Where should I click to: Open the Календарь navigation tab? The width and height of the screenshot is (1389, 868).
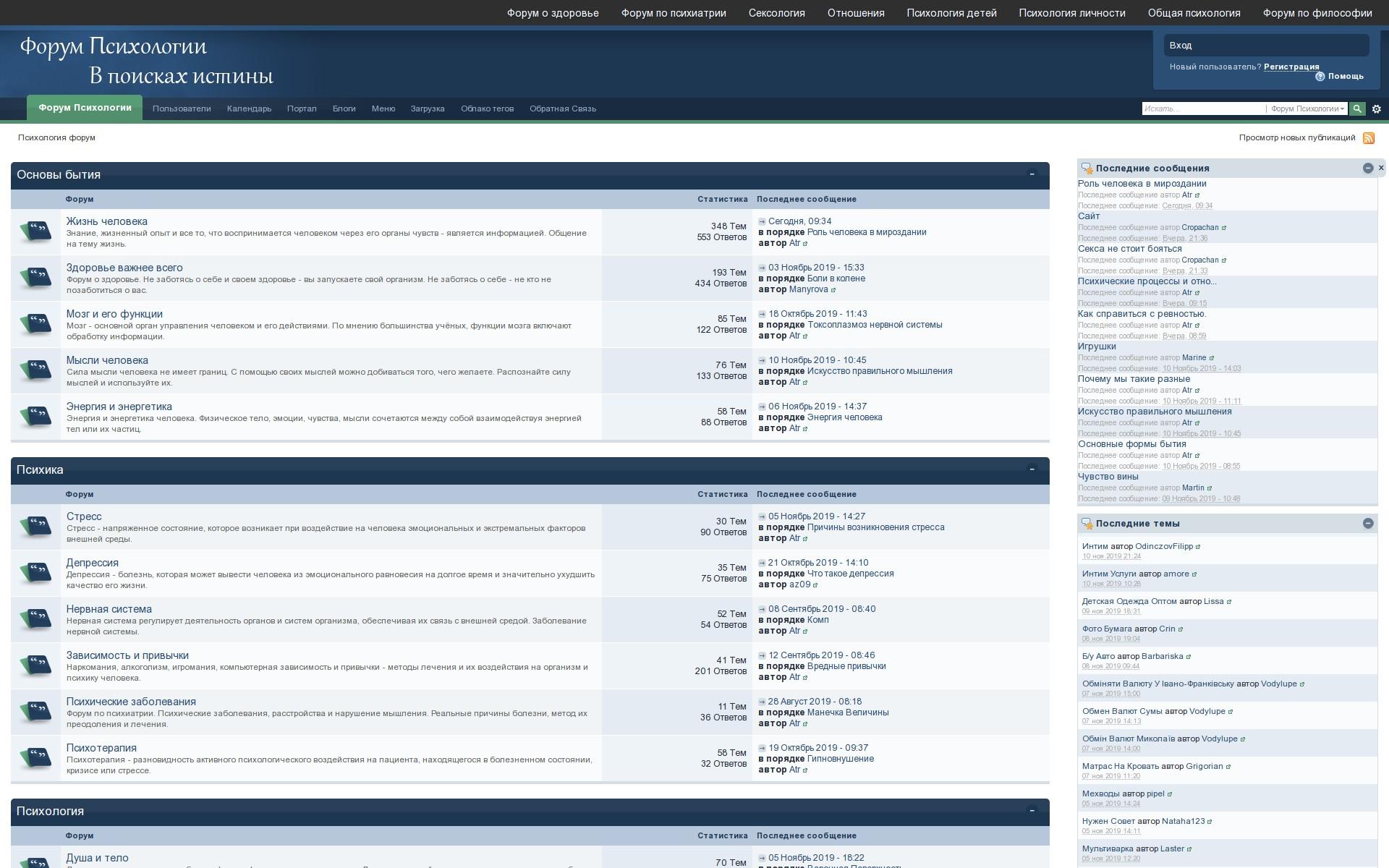coord(249,109)
